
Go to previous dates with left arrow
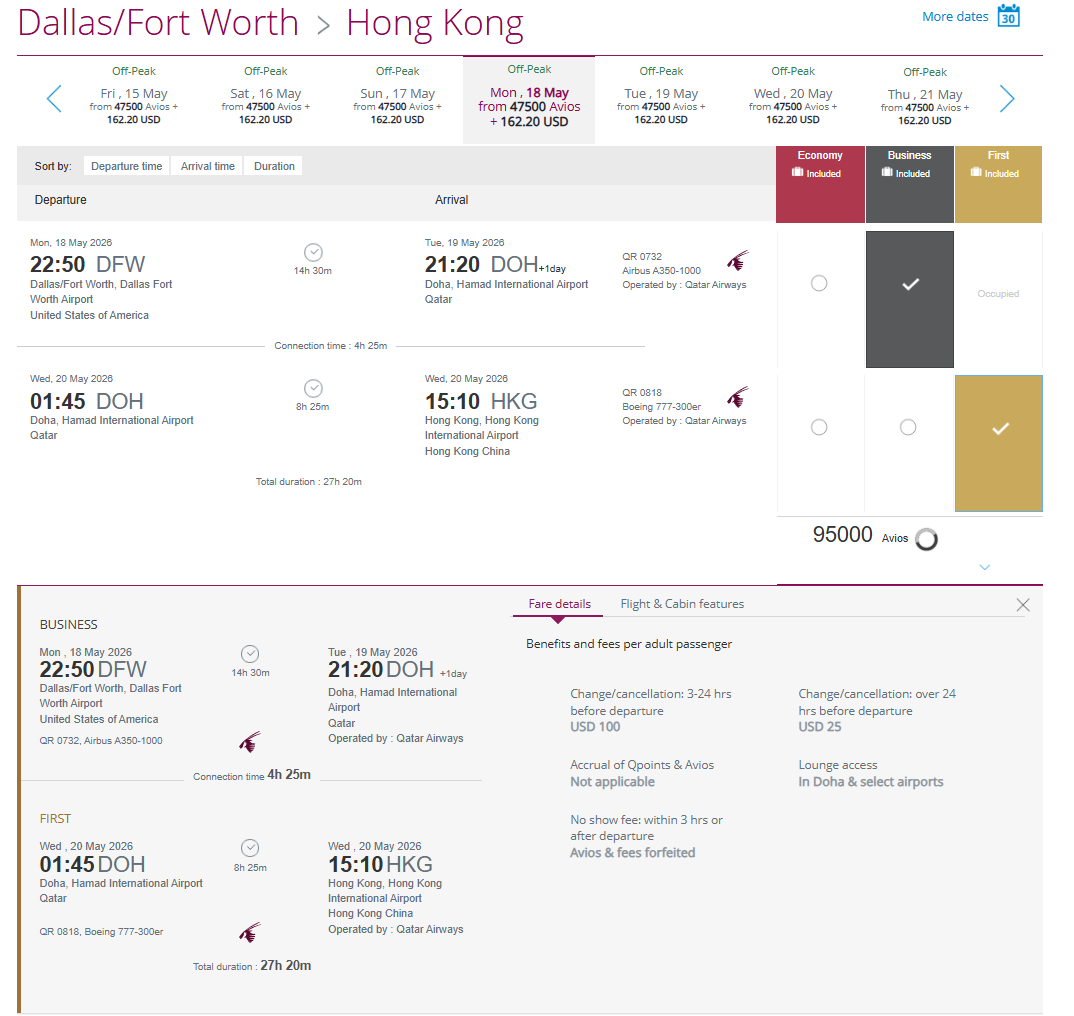click(x=54, y=99)
